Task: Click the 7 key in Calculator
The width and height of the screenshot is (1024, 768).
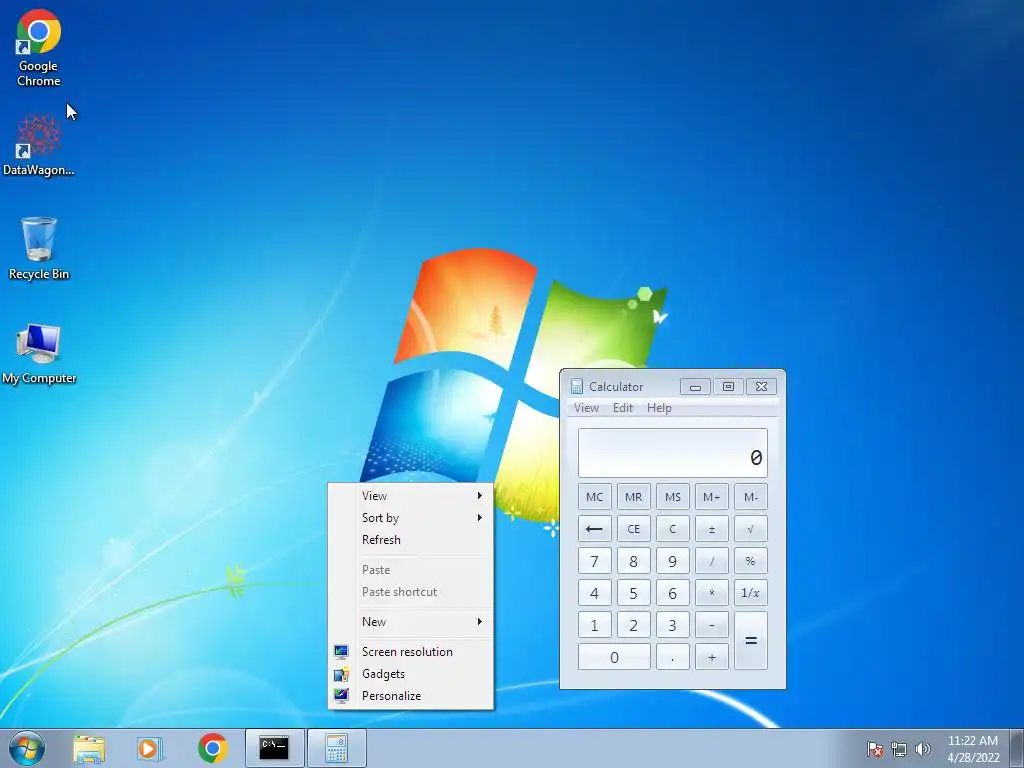Action: pos(595,561)
